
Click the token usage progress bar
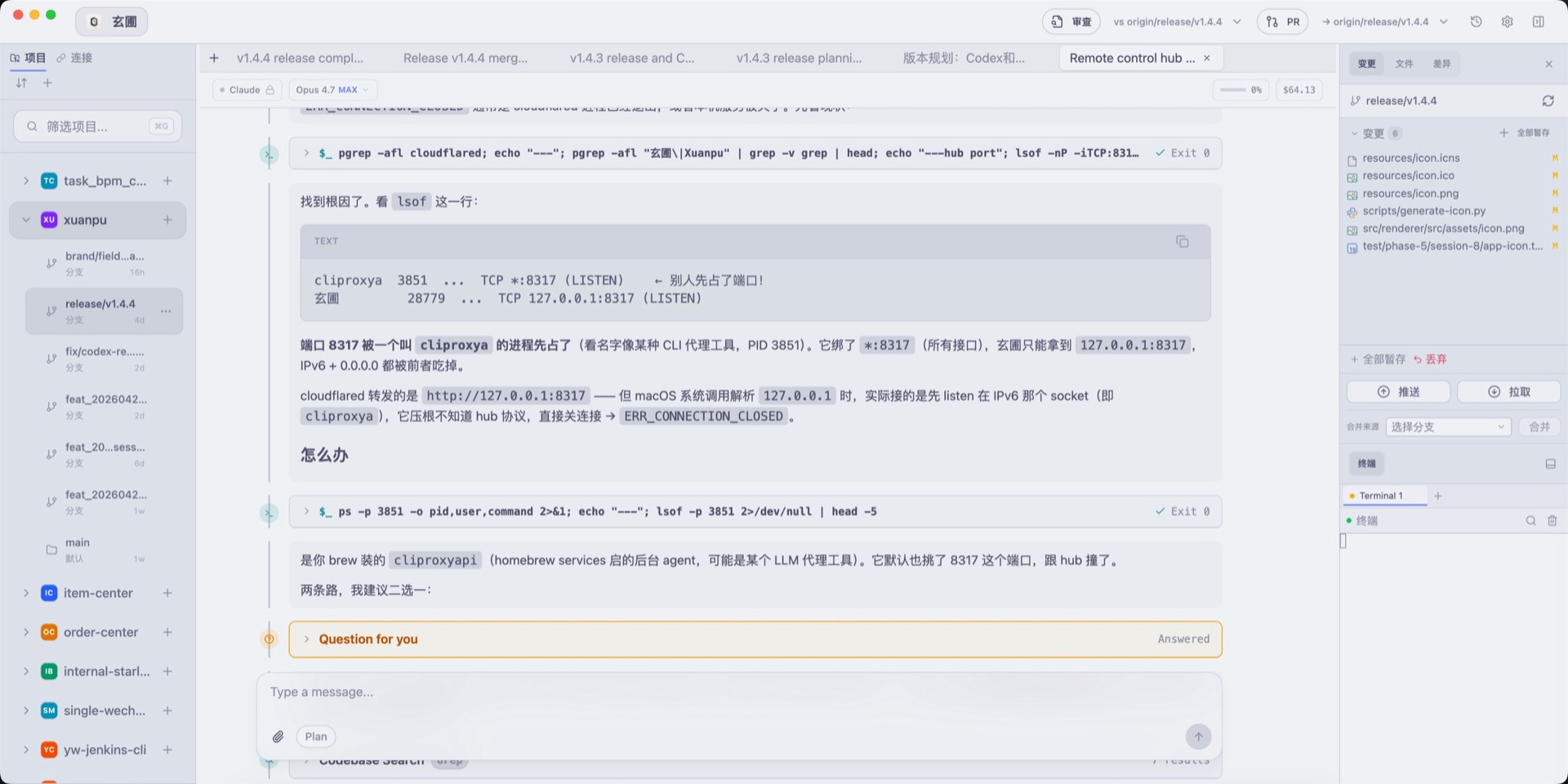(x=1241, y=90)
